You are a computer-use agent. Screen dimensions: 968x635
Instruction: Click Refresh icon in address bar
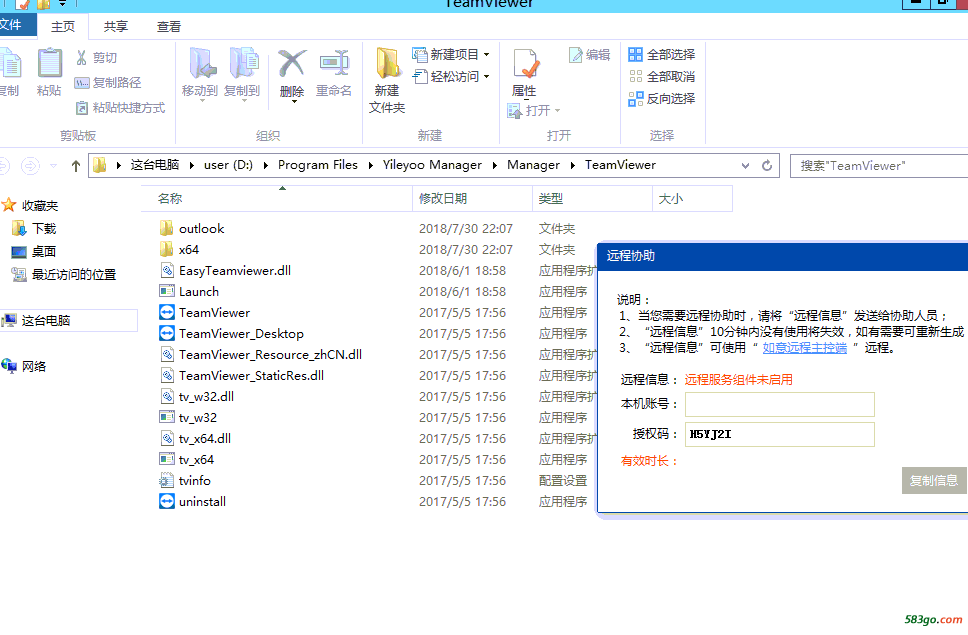[767, 165]
